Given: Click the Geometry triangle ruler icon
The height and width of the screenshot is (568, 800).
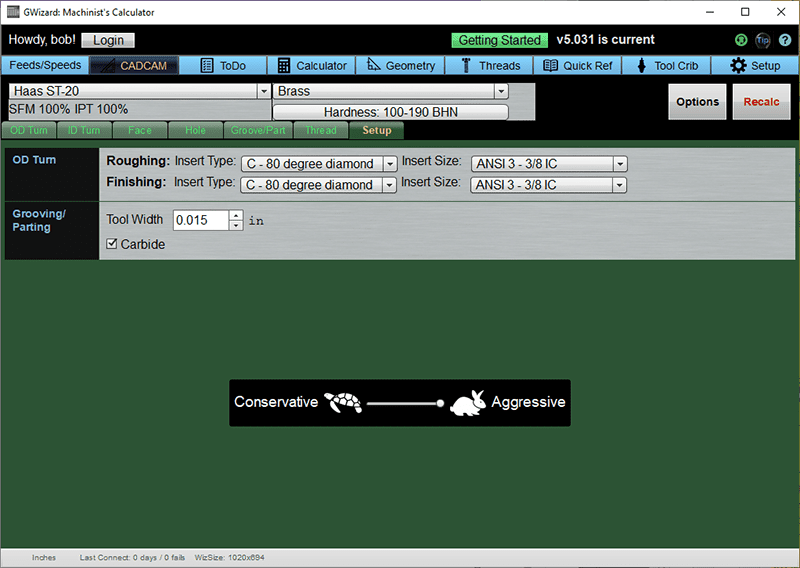Looking at the screenshot, I should [x=373, y=65].
